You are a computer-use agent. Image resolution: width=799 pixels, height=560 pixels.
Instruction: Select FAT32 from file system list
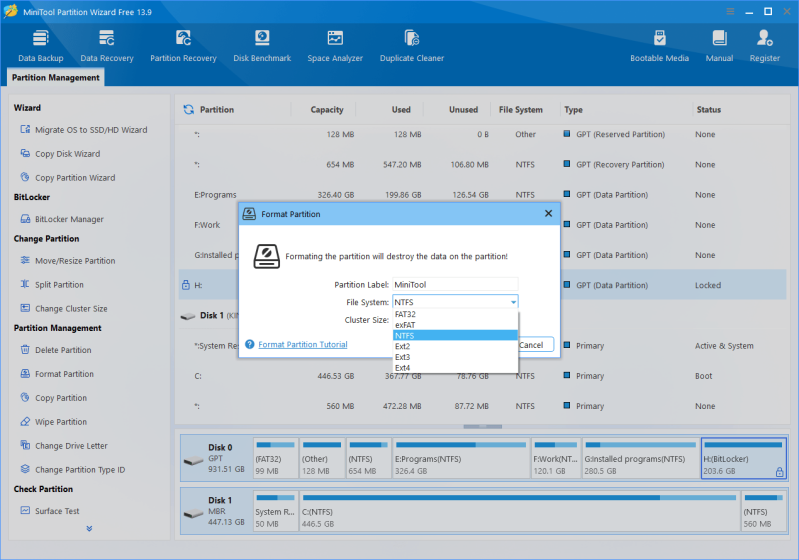point(456,314)
